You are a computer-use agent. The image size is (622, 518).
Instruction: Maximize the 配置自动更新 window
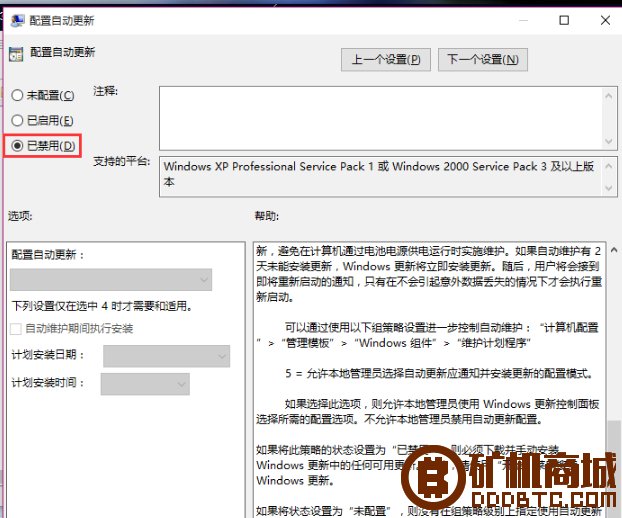[564, 20]
